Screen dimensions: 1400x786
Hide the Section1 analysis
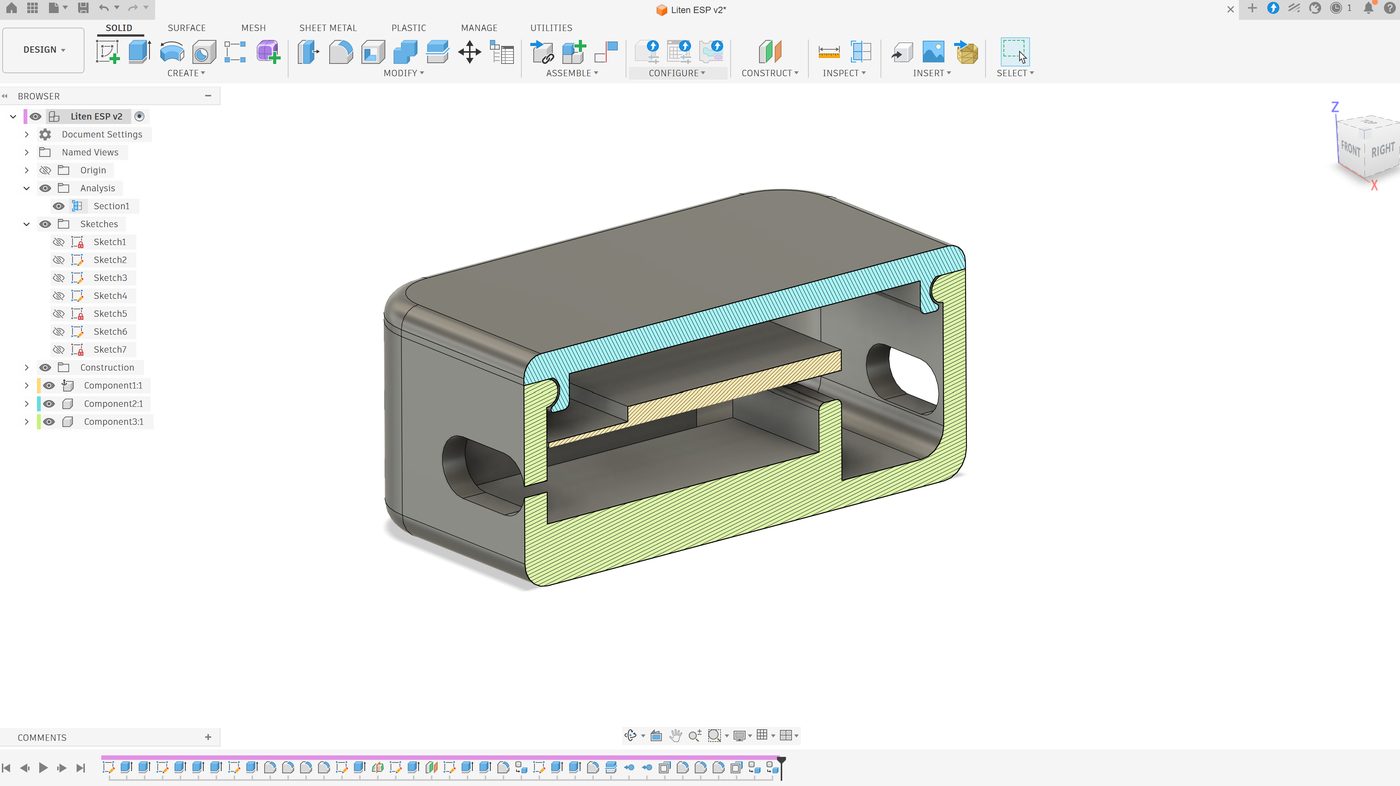click(59, 206)
